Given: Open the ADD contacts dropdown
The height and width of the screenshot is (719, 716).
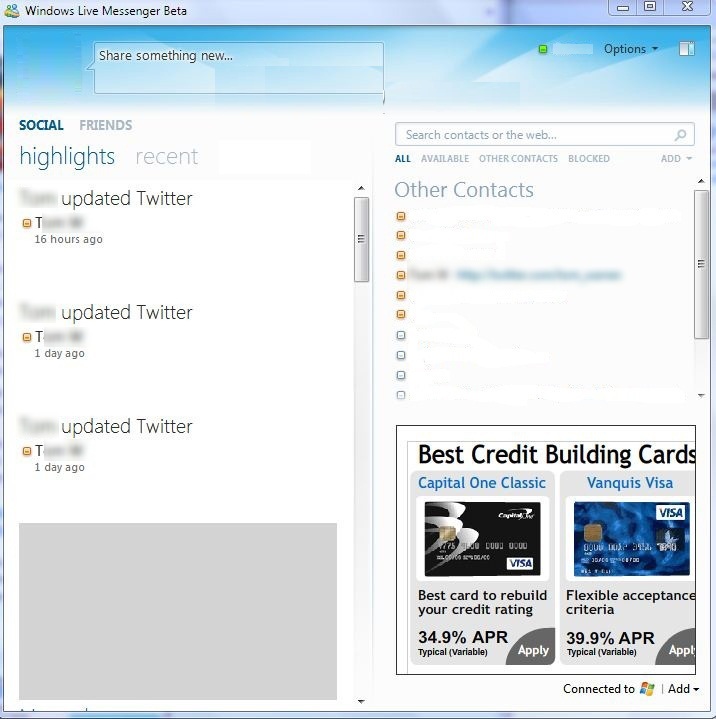Looking at the screenshot, I should pyautogui.click(x=676, y=159).
